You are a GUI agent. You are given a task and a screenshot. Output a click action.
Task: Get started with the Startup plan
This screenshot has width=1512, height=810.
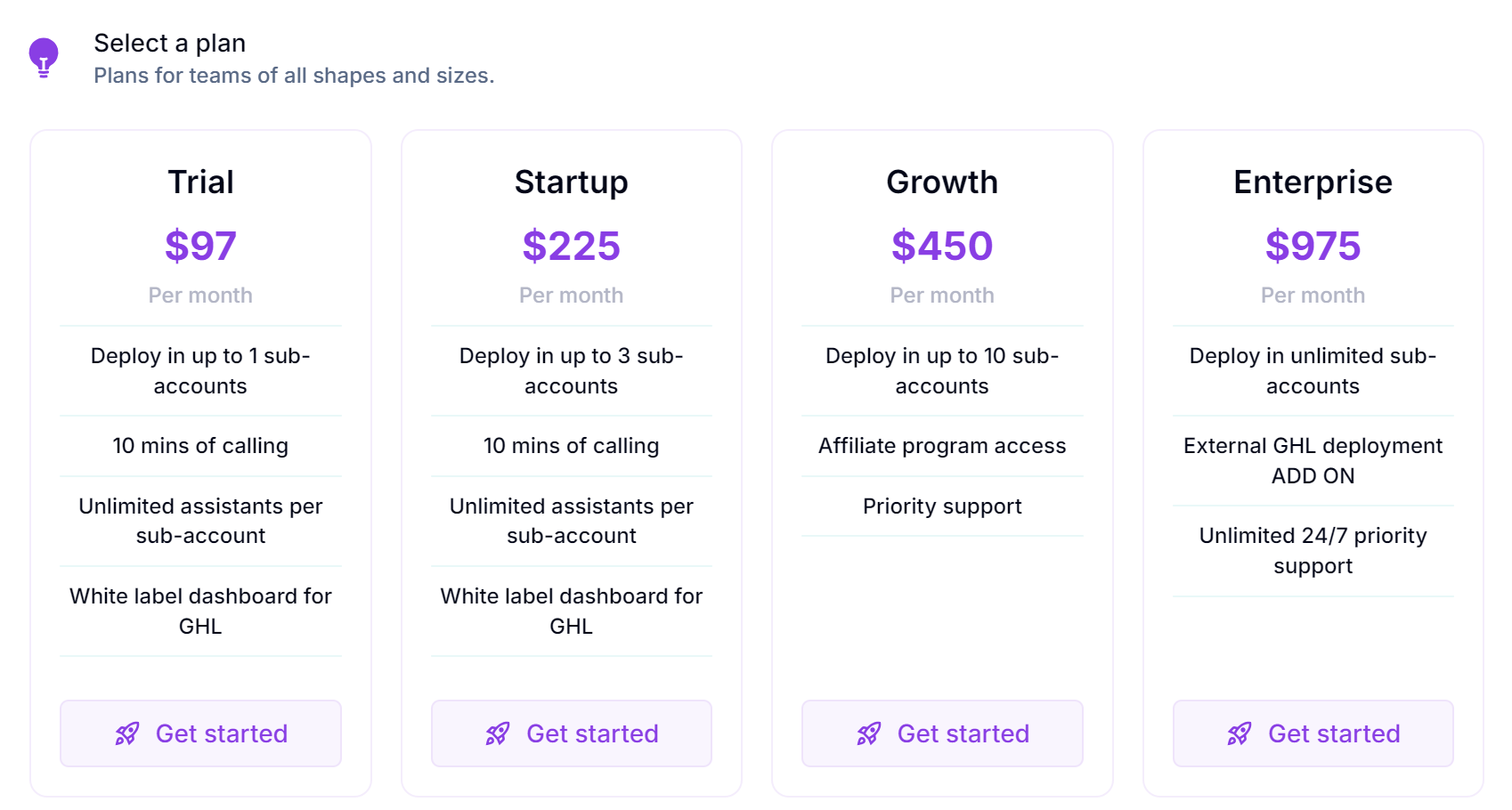pos(571,733)
